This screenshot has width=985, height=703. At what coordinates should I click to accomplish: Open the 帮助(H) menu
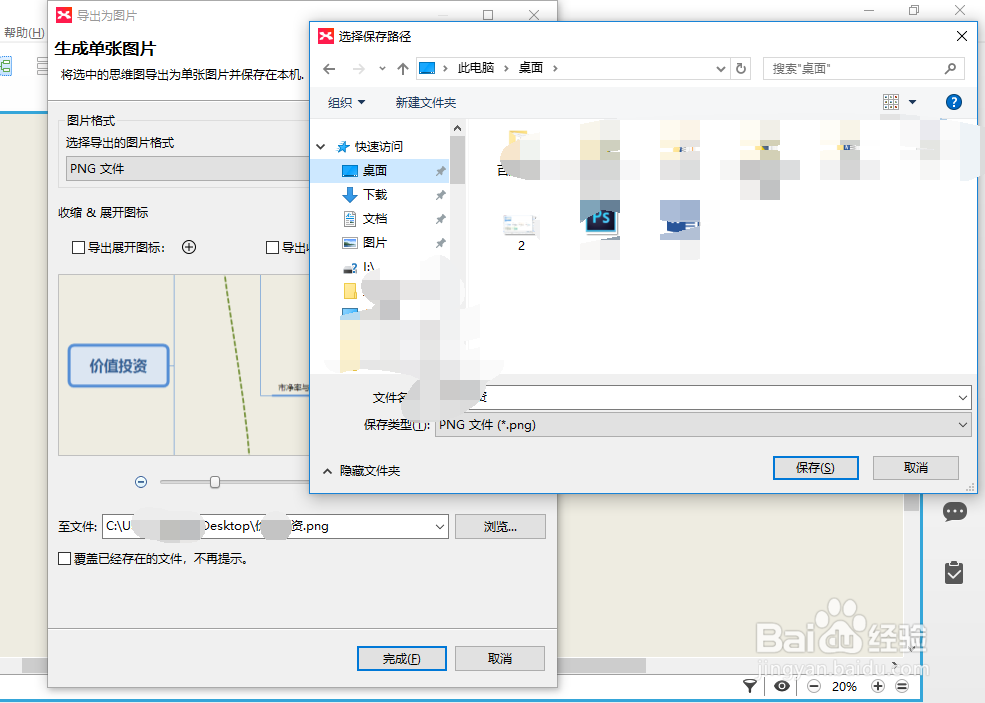coord(24,33)
